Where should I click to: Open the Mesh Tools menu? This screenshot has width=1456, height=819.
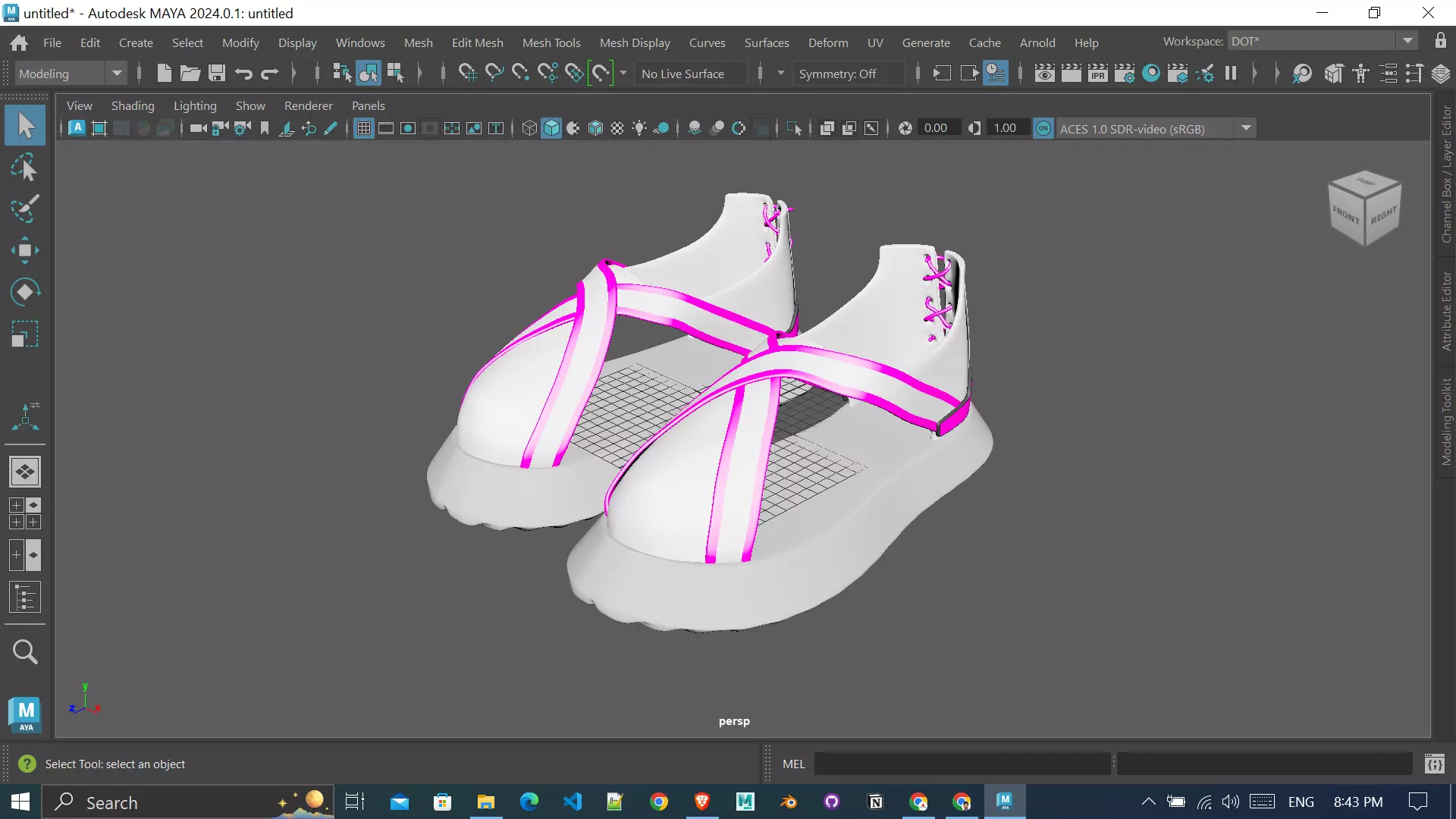coord(551,42)
